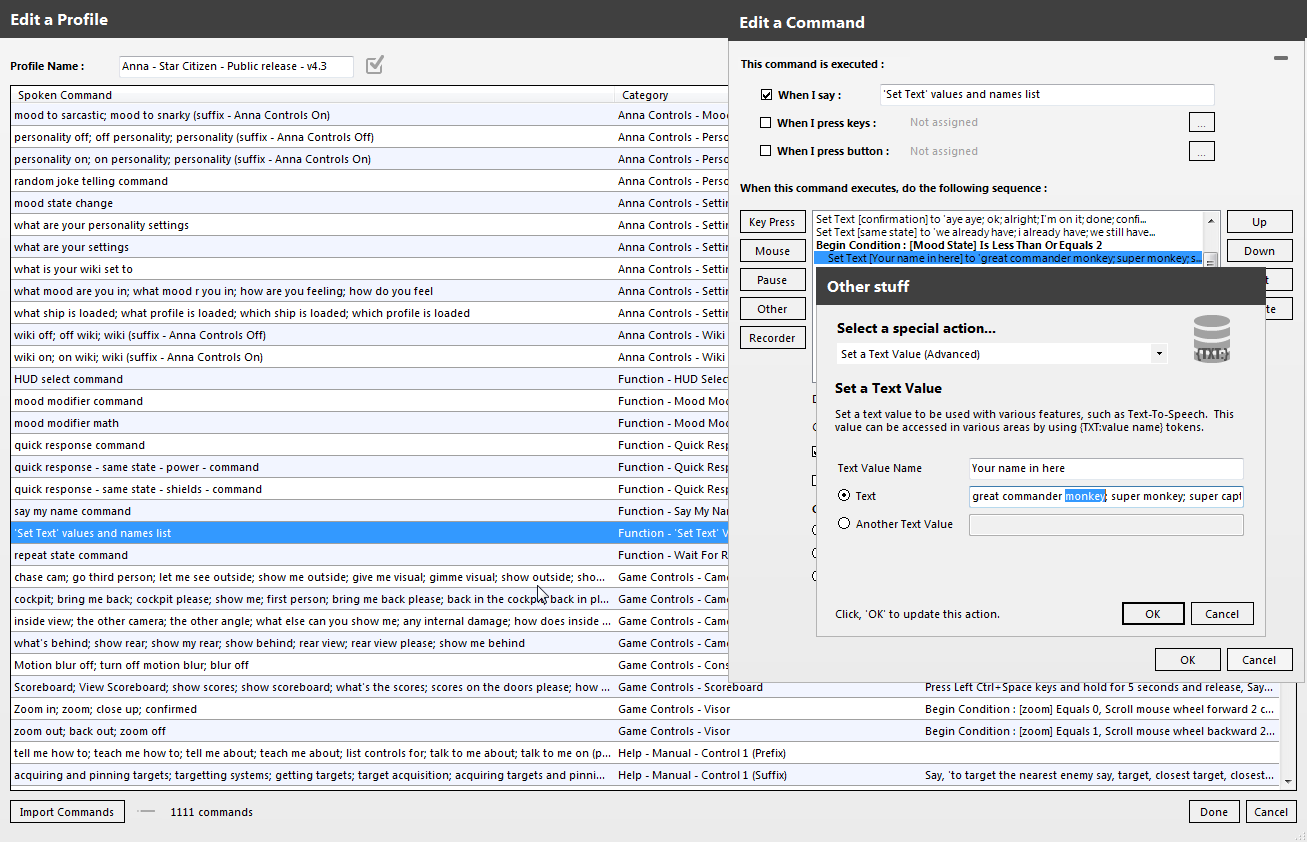Confirm Other stuff dialog with OK
This screenshot has width=1307, height=842.
(x=1153, y=614)
